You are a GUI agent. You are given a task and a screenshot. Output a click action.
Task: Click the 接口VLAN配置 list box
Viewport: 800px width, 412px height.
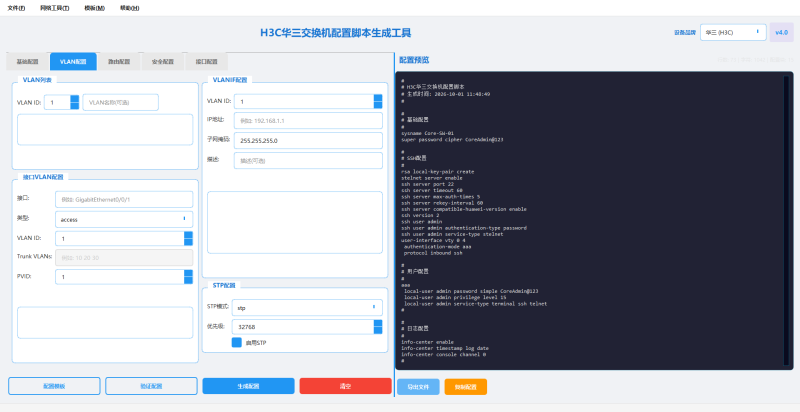105,323
